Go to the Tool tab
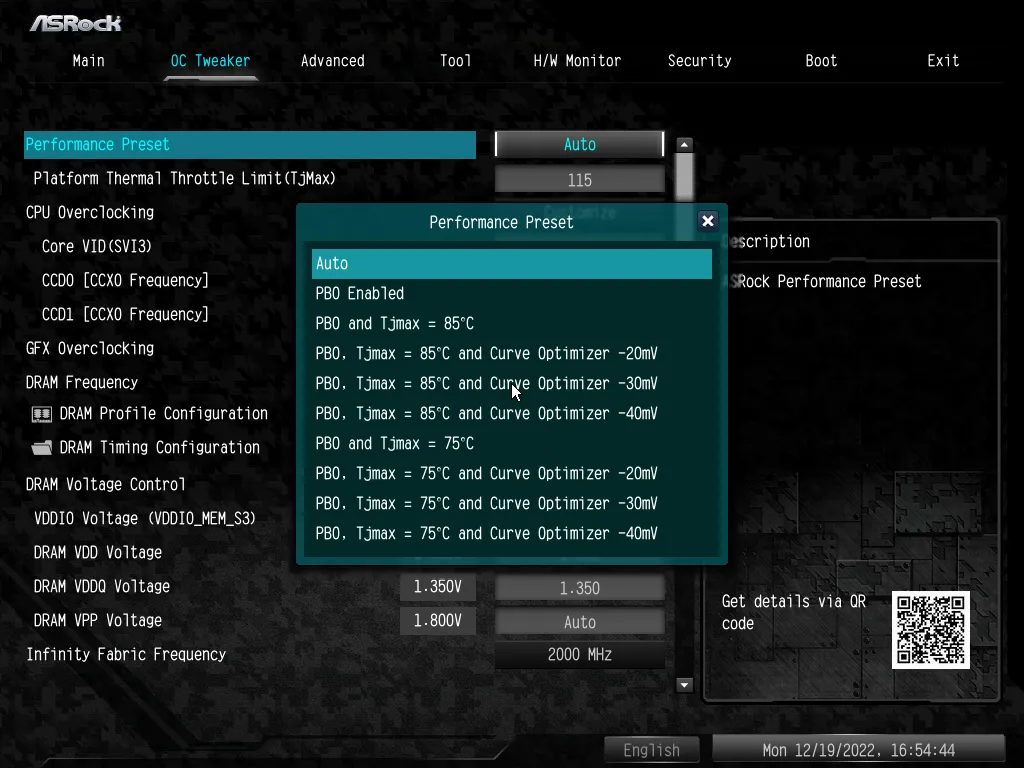The image size is (1024, 768). pyautogui.click(x=455, y=61)
